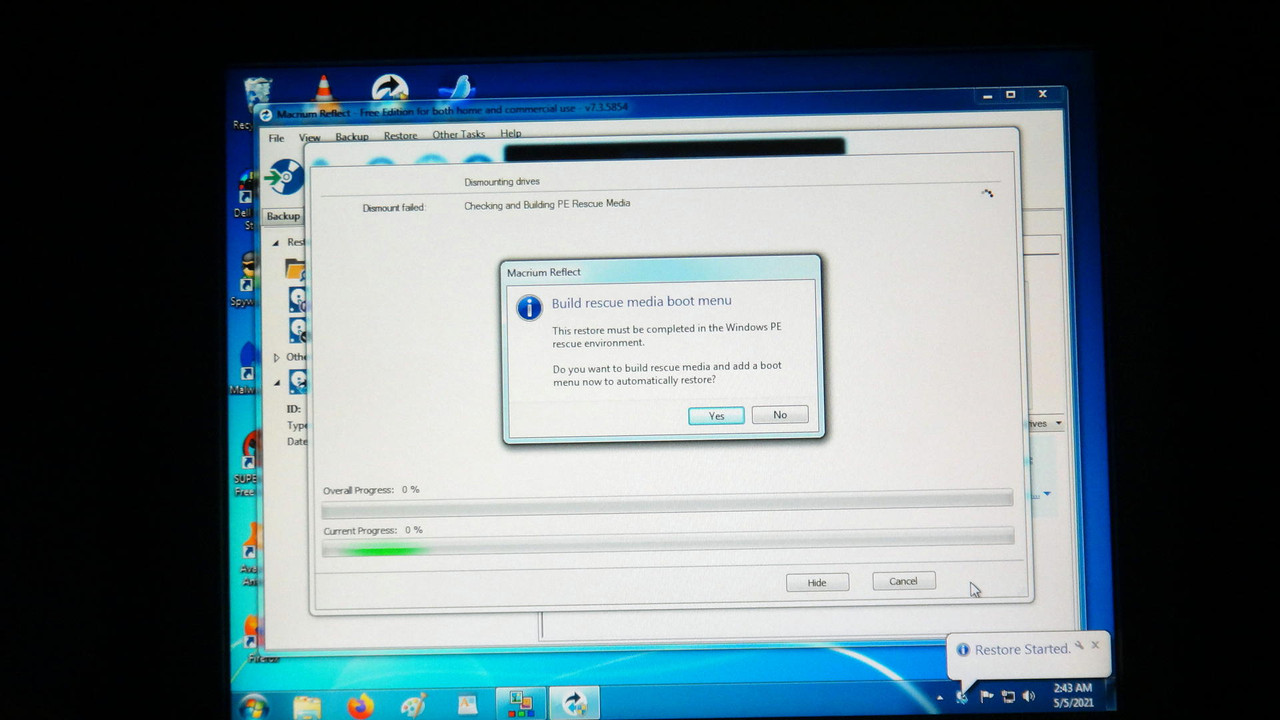The height and width of the screenshot is (720, 1280).
Task: Open the SUPERAntiSpyware desktop shortcut
Action: point(247,462)
